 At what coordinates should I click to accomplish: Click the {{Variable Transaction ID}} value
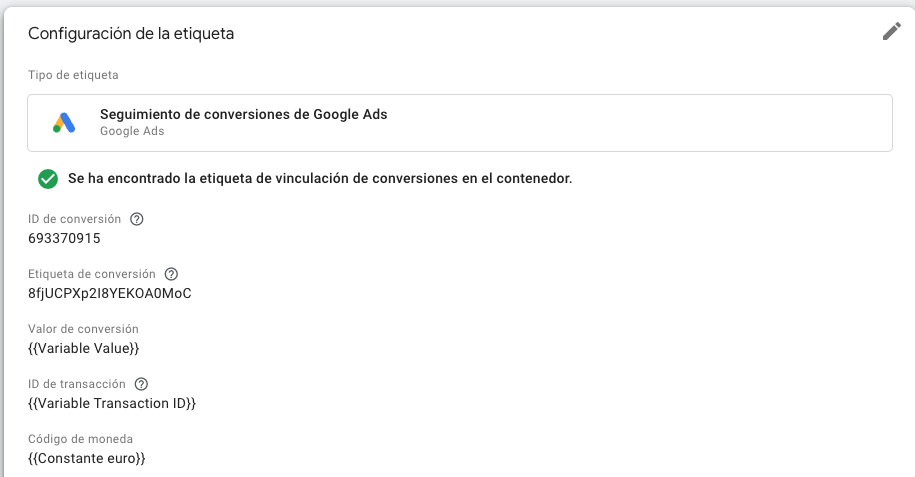112,403
